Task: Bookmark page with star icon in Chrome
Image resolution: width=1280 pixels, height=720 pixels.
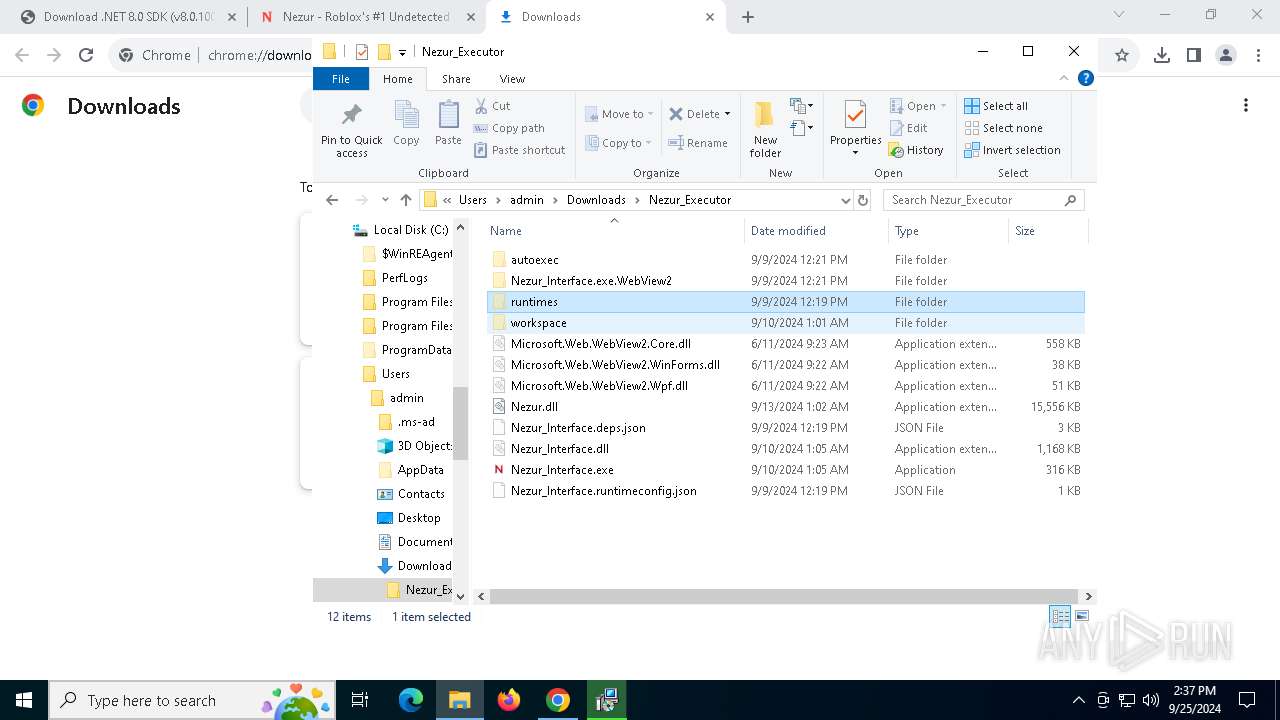Action: pos(1121,55)
